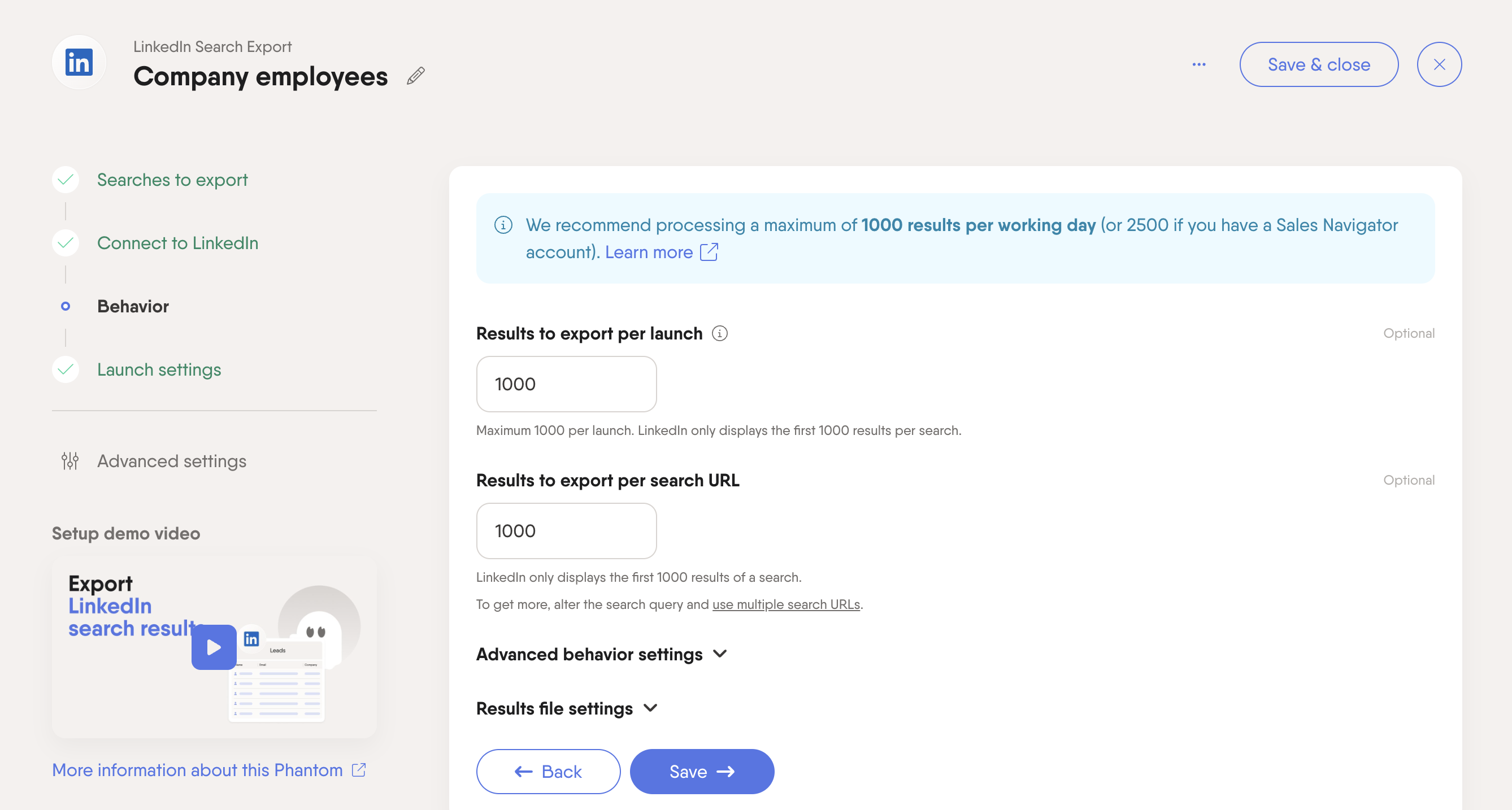Click the green checkmark next to Launch settings
The image size is (1512, 810).
click(x=66, y=370)
